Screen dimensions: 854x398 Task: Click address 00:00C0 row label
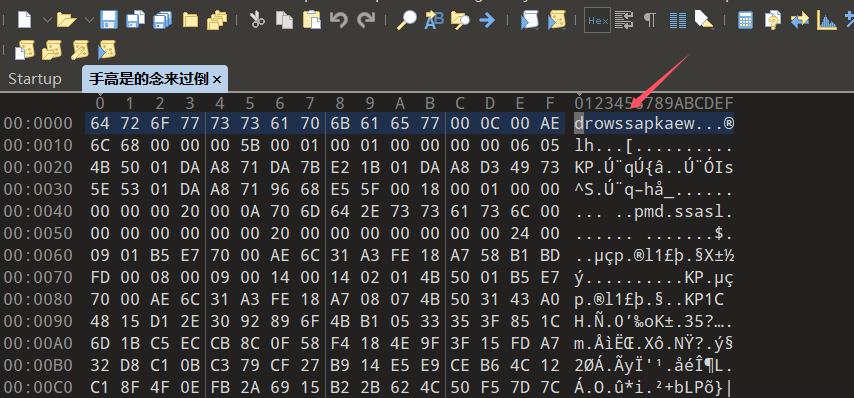pyautogui.click(x=38, y=387)
